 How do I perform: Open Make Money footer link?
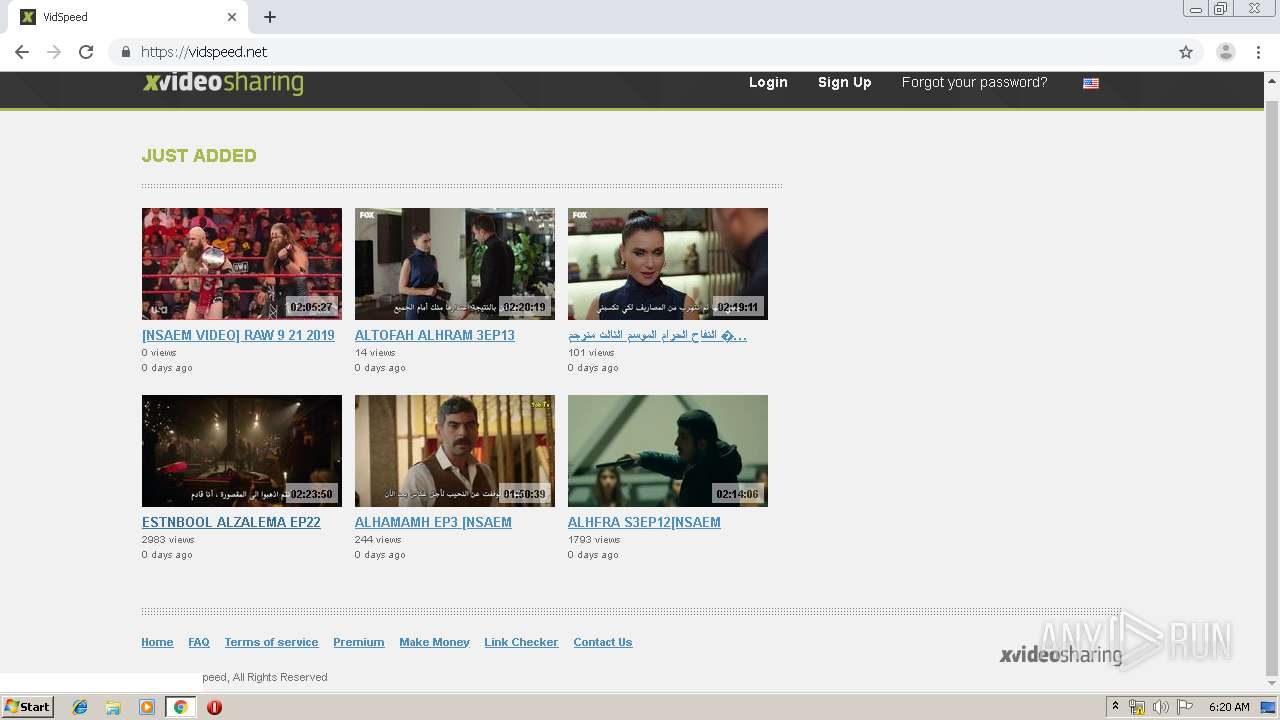434,642
